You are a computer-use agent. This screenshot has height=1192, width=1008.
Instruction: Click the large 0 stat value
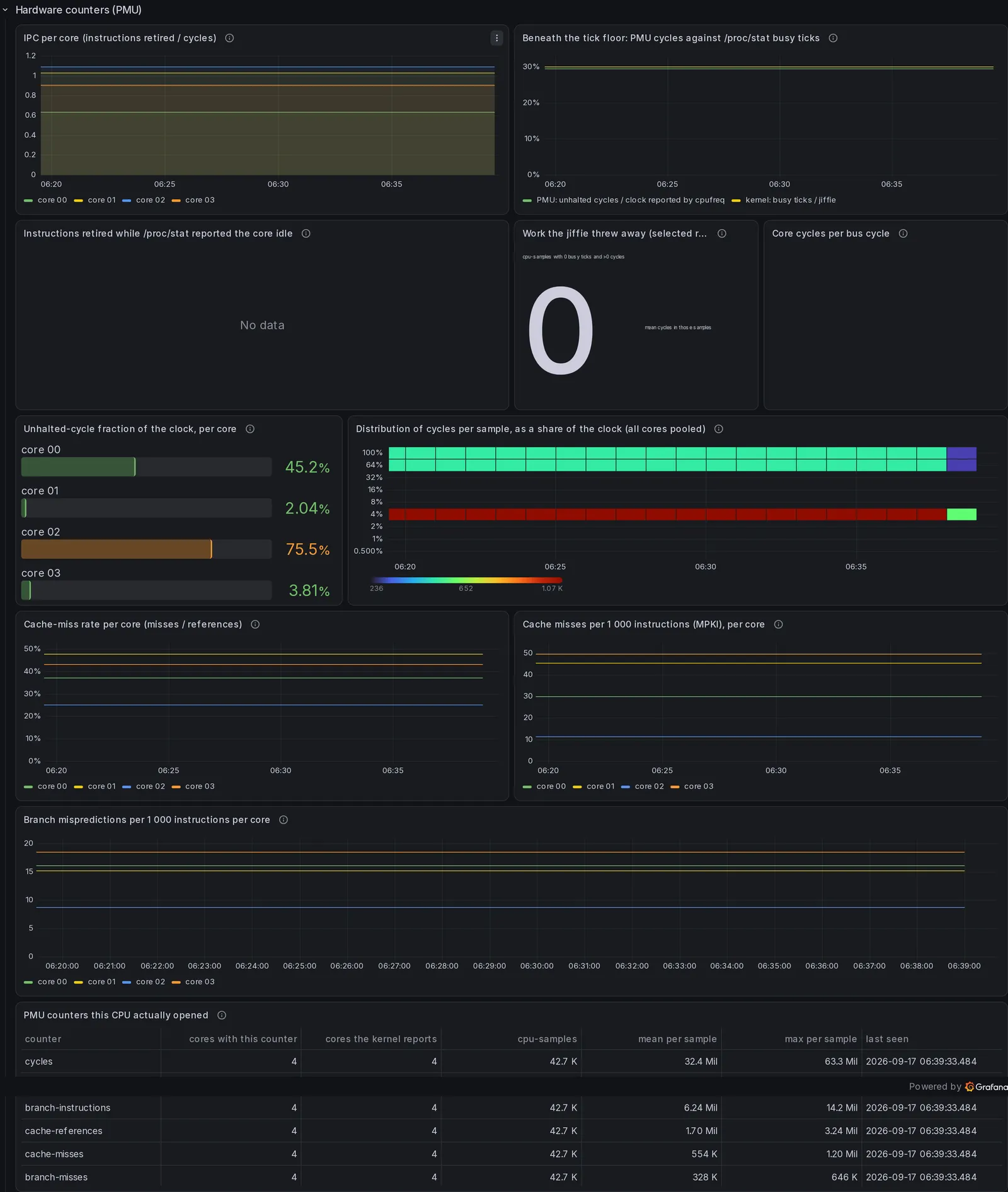pos(561,330)
